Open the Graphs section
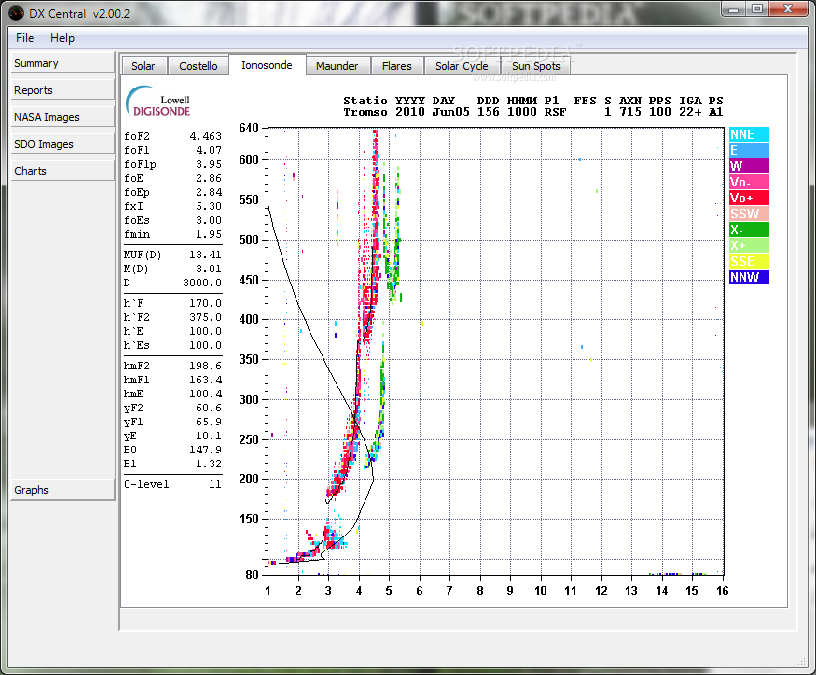 62,490
